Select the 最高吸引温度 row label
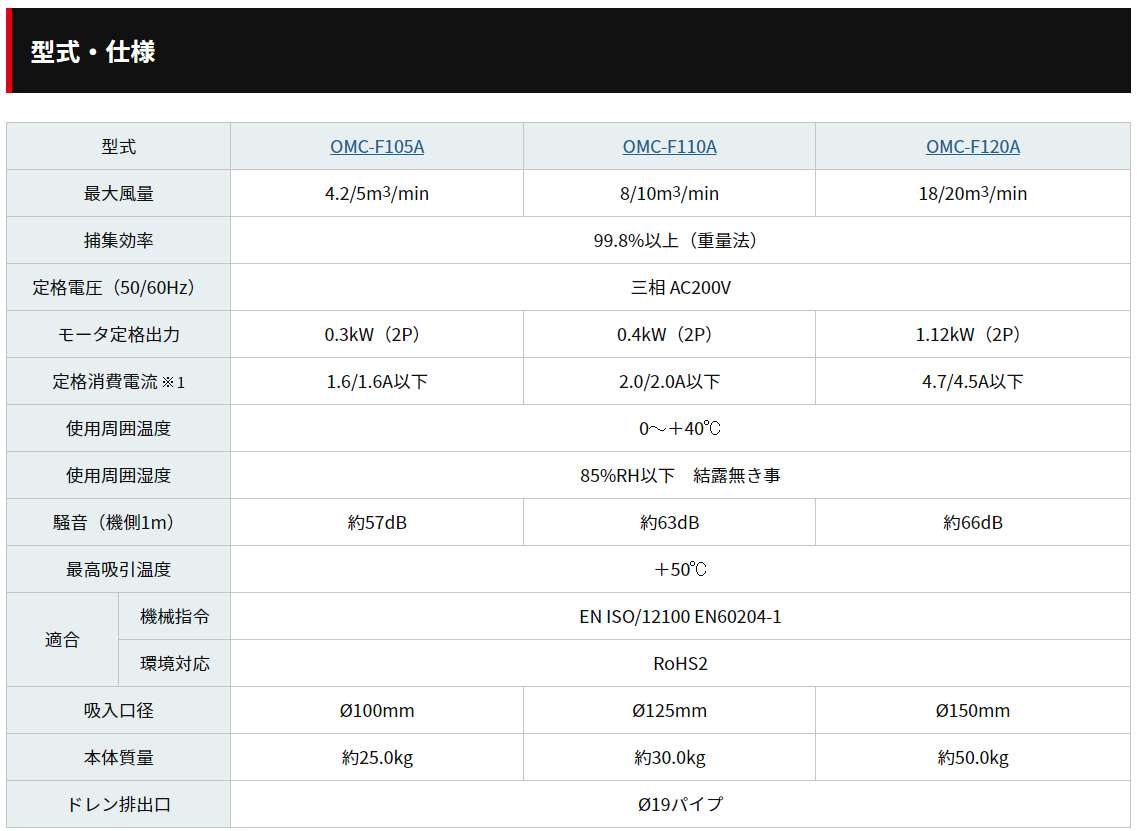This screenshot has height=831, width=1137. [x=119, y=569]
